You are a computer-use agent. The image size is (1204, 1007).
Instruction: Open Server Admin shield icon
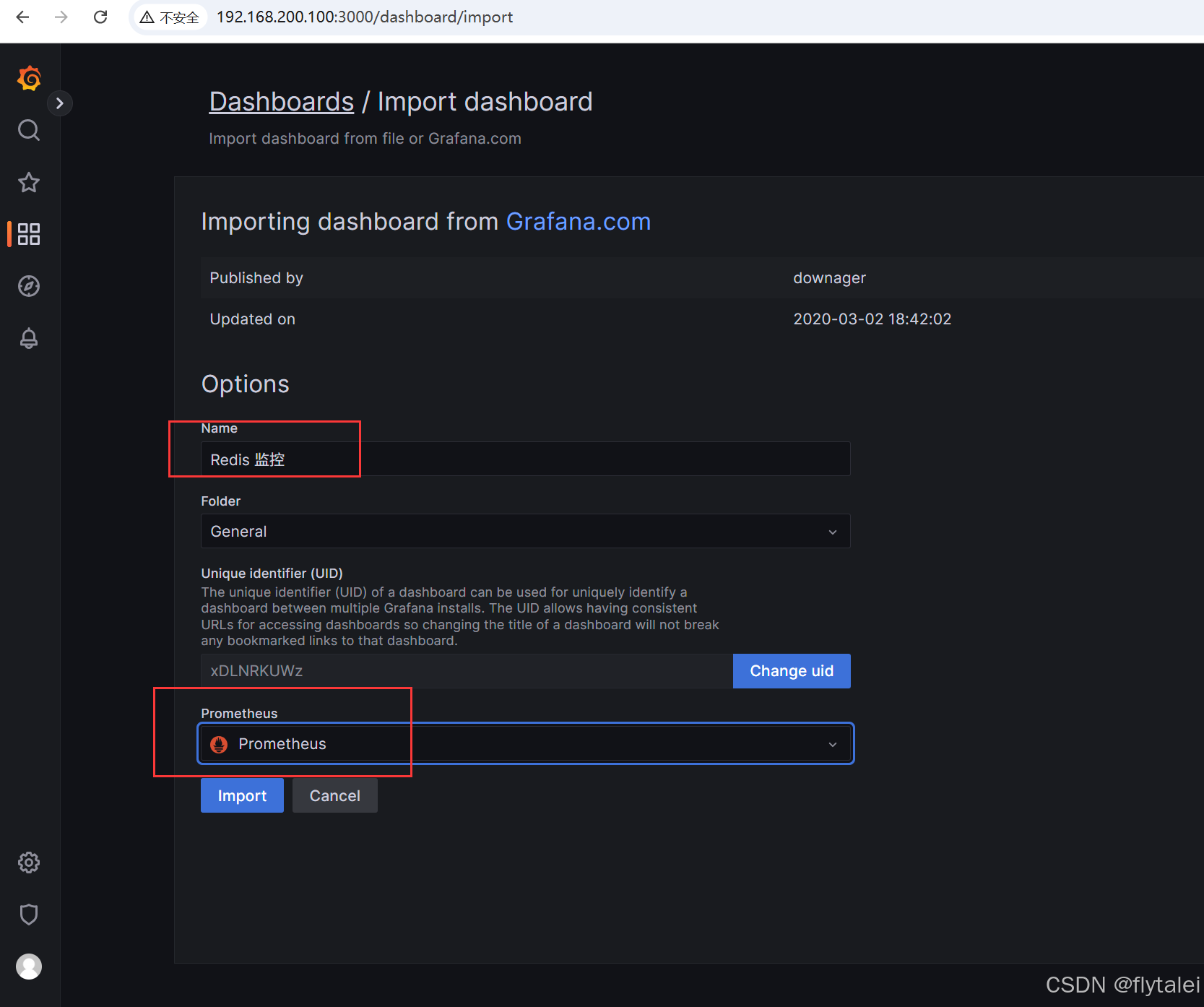pyautogui.click(x=29, y=915)
